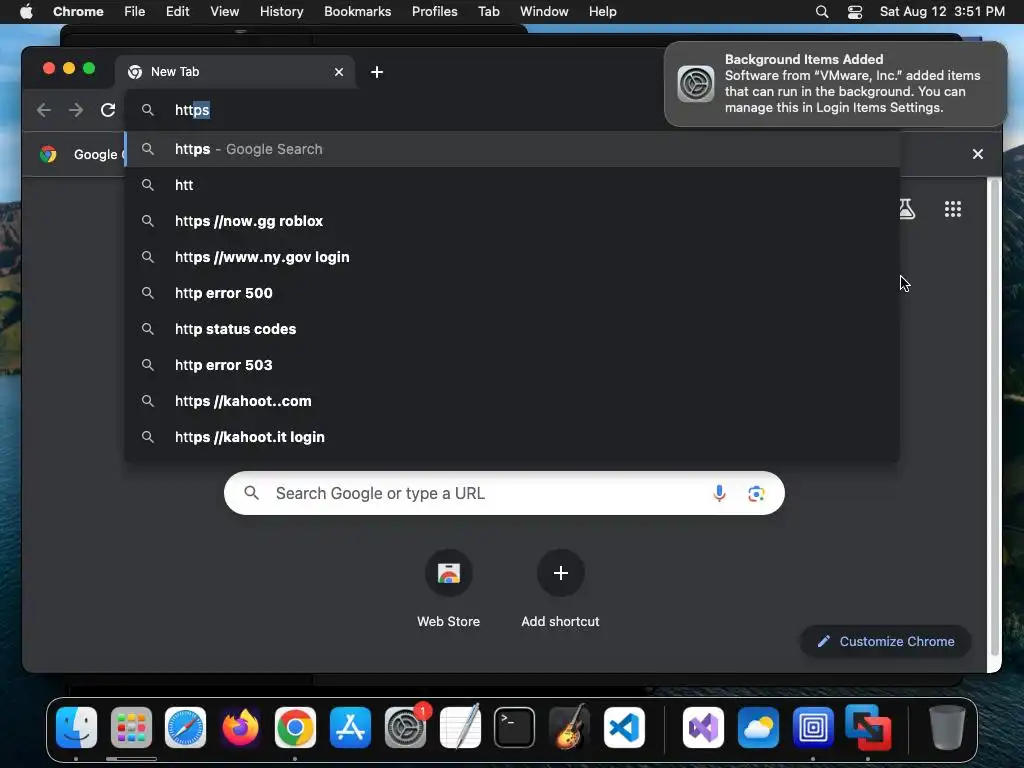Open the blue concentric squares app in Dock
Screen dimensions: 1024x768
813,728
